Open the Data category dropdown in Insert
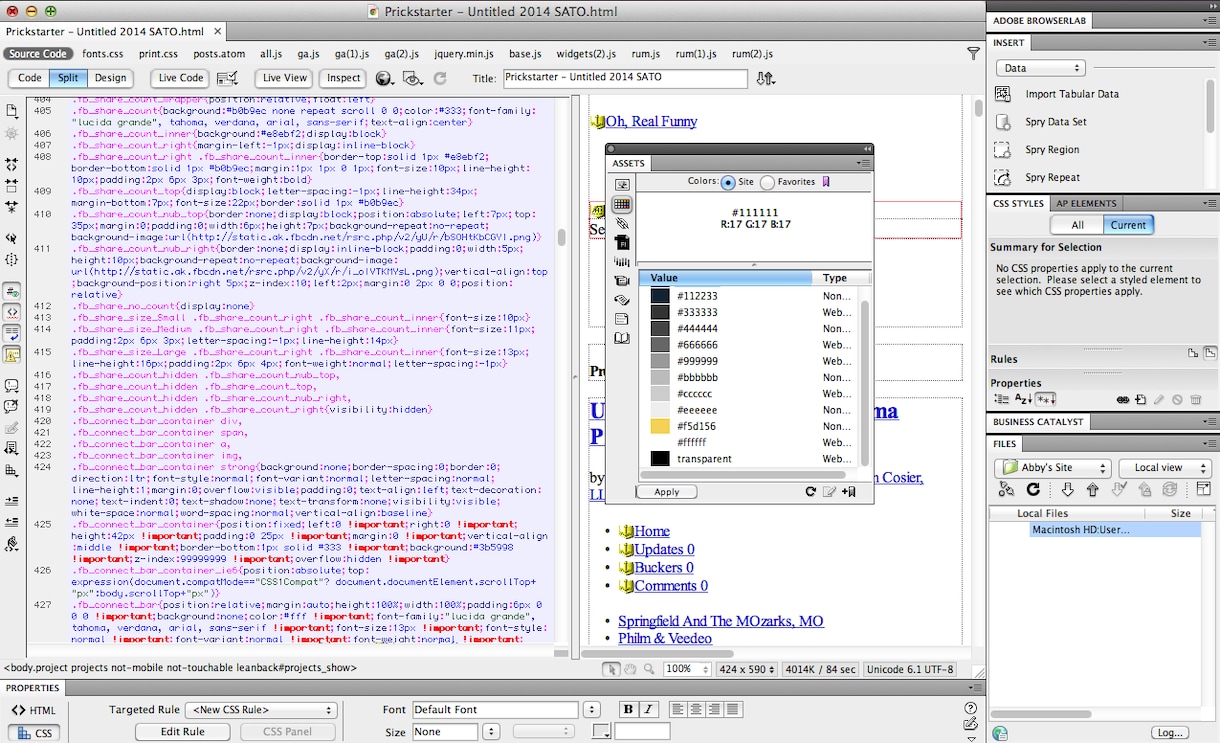The height and width of the screenshot is (743, 1220). tap(1040, 68)
